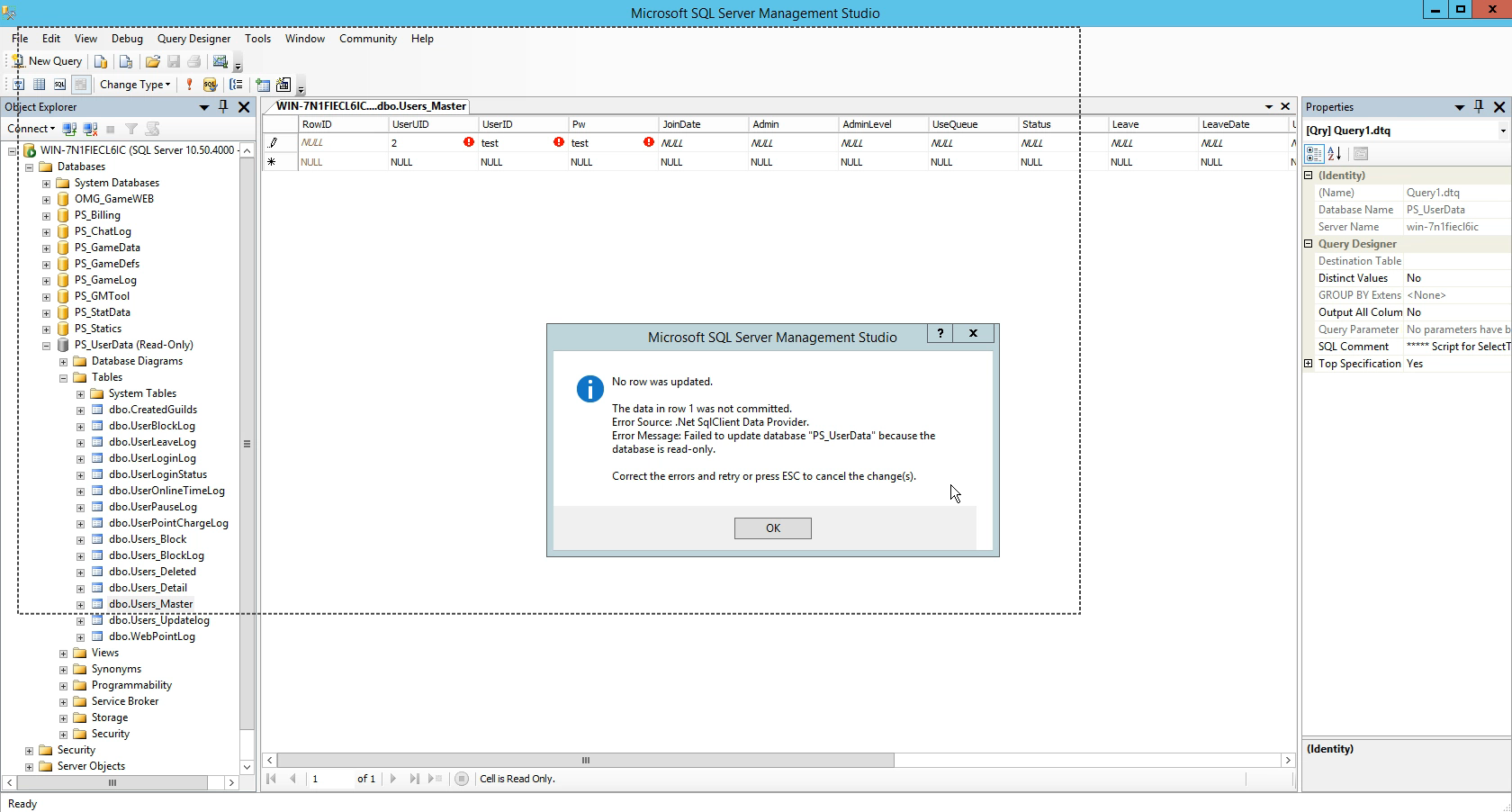Open the Tools menu
Screen dimensions: 1512x812
[x=257, y=39]
